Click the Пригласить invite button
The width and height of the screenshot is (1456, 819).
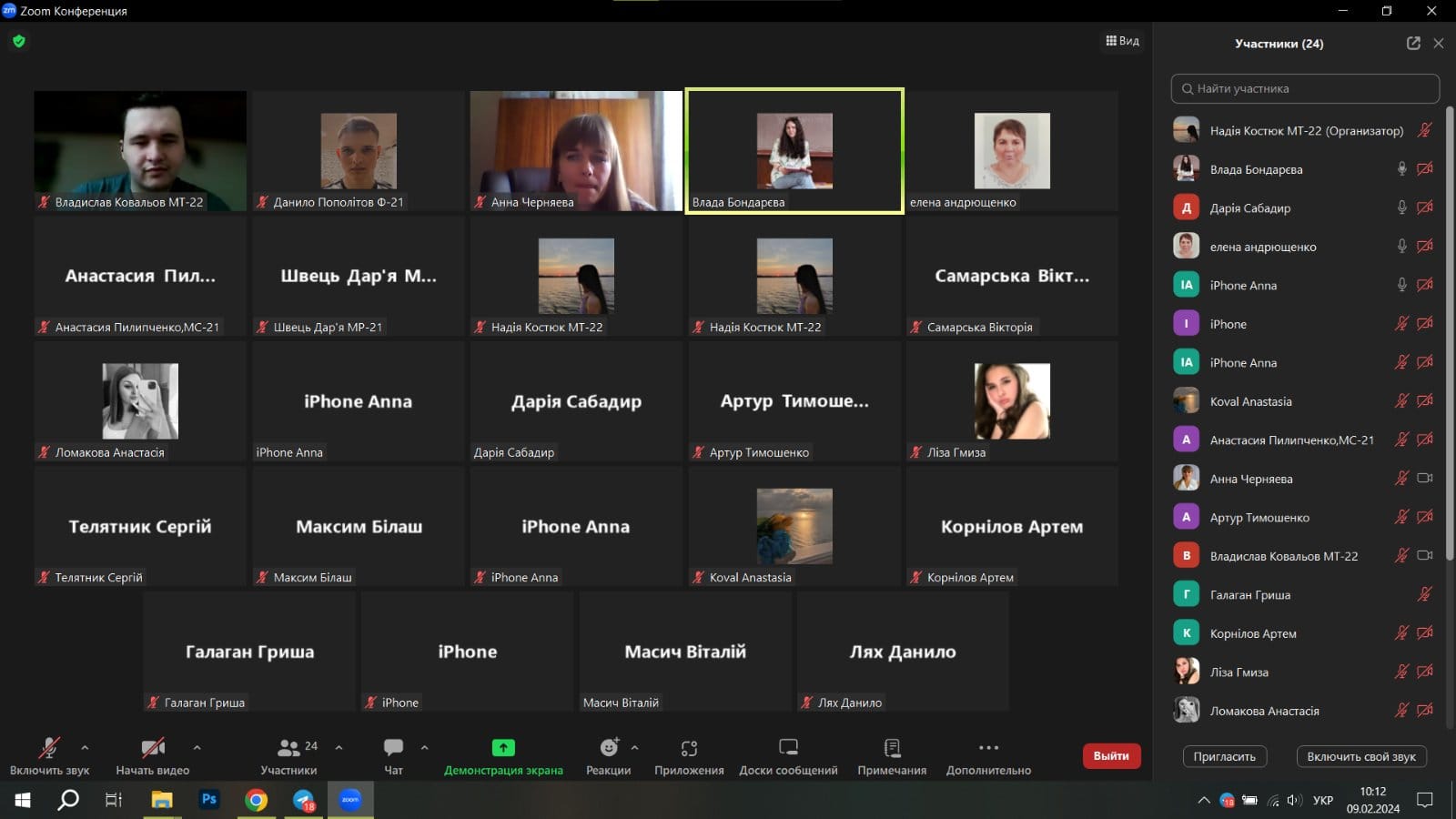coord(1224,757)
